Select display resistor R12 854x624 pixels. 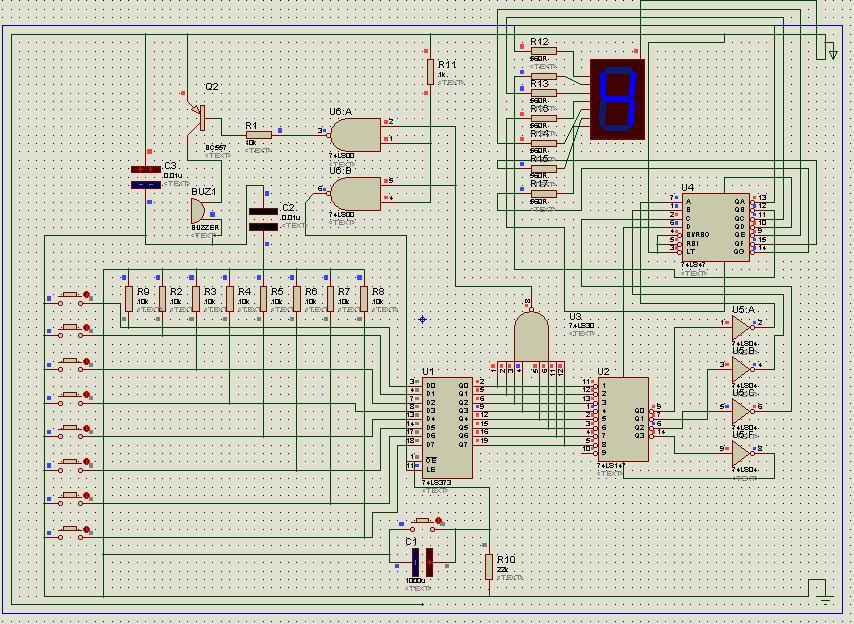[543, 51]
